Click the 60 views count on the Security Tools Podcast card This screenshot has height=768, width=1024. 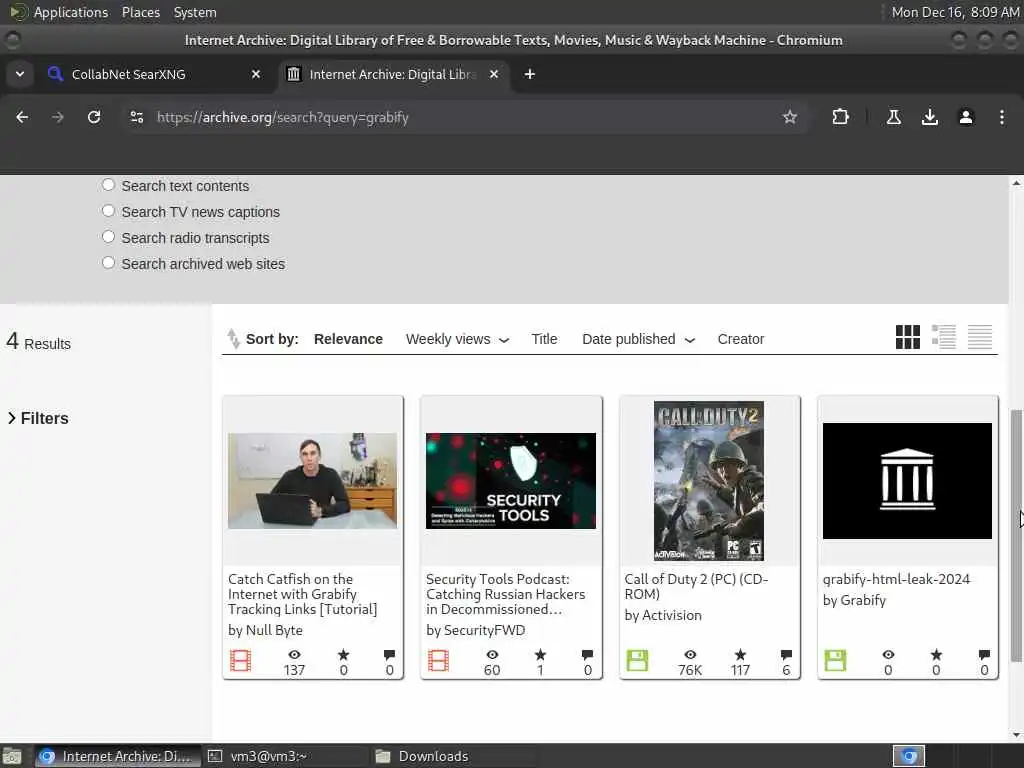pyautogui.click(x=492, y=670)
